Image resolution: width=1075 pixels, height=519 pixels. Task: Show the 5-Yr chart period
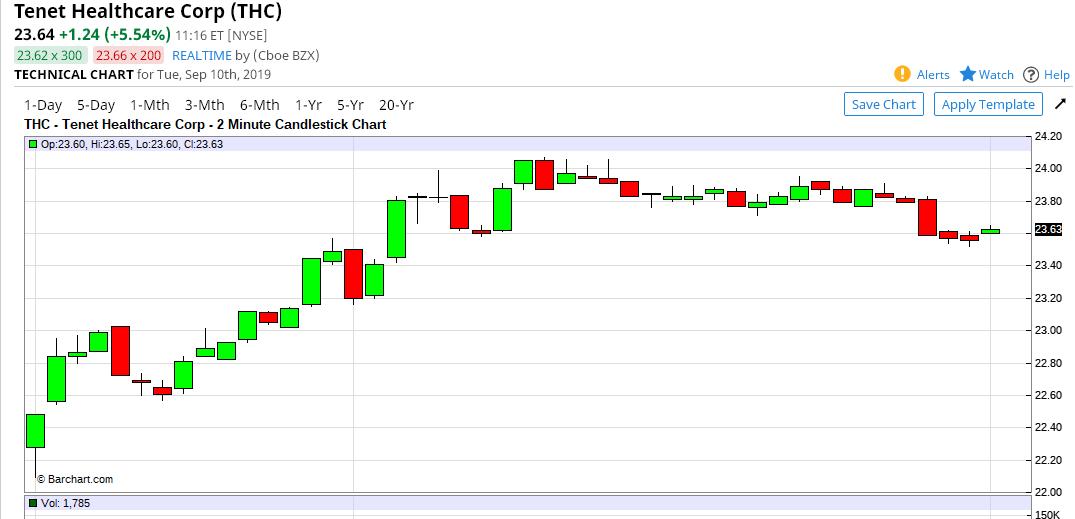(350, 105)
